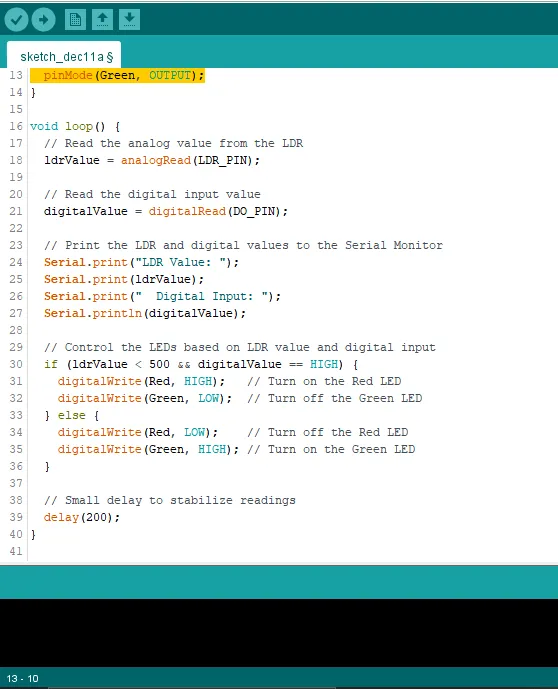Click digitalWrite(Green, LOW) line

(x=145, y=398)
